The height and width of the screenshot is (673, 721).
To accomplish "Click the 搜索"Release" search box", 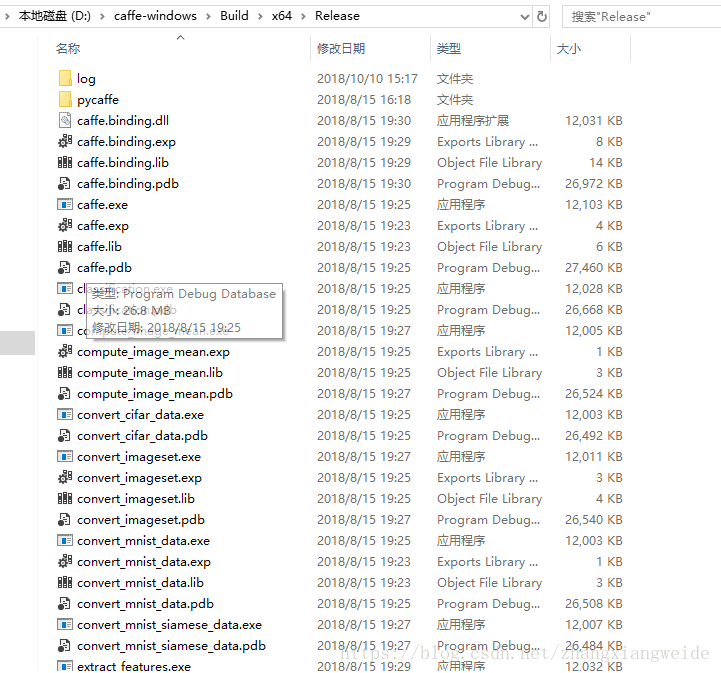I will pyautogui.click(x=641, y=17).
